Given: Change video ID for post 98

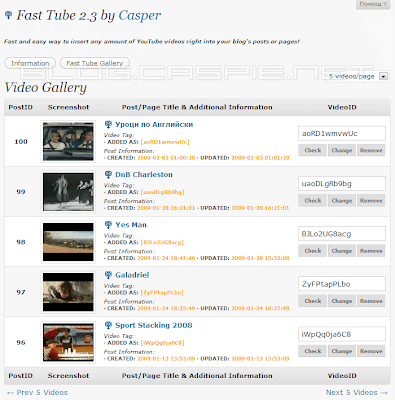Looking at the screenshot, I should [342, 251].
